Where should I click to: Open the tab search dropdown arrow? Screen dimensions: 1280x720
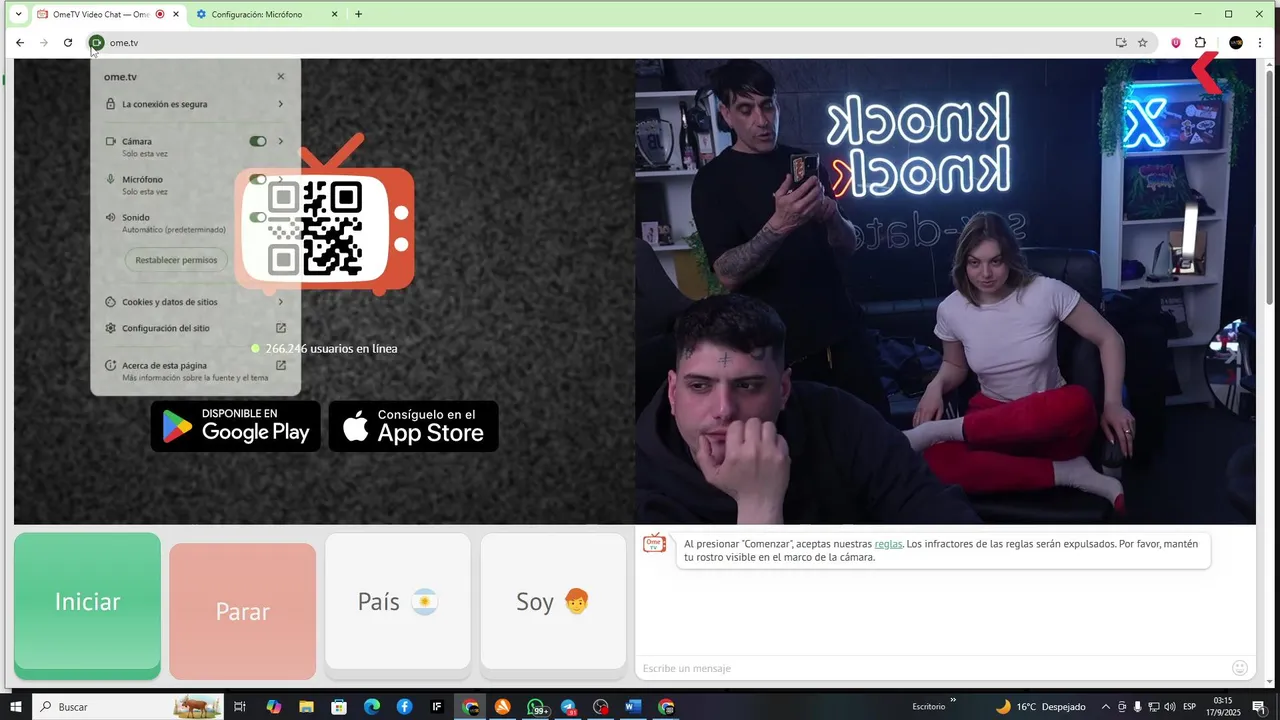tap(18, 14)
